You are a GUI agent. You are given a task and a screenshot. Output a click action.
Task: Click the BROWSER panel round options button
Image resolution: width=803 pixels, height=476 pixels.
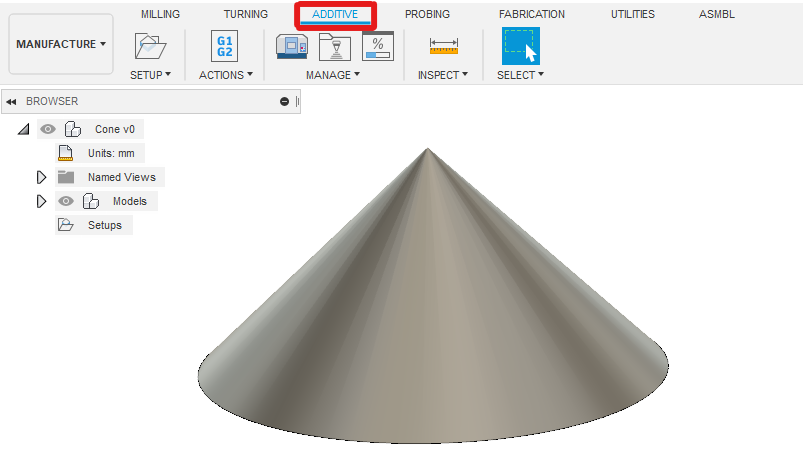click(x=285, y=101)
